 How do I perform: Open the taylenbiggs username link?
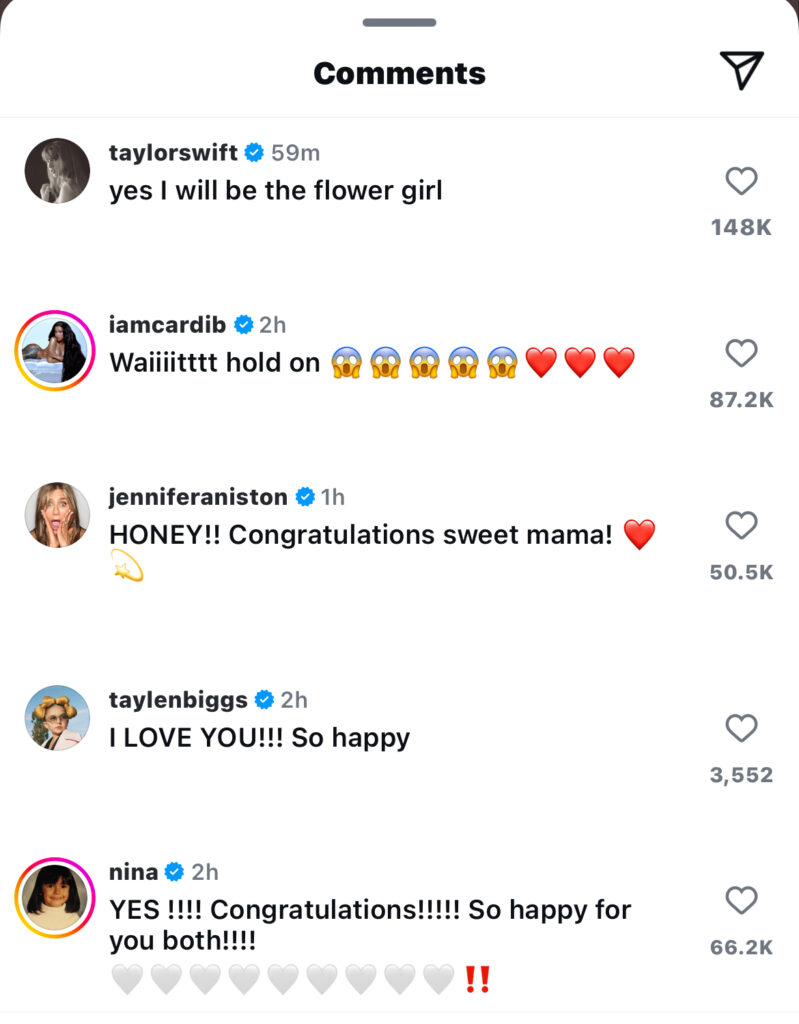(x=177, y=699)
